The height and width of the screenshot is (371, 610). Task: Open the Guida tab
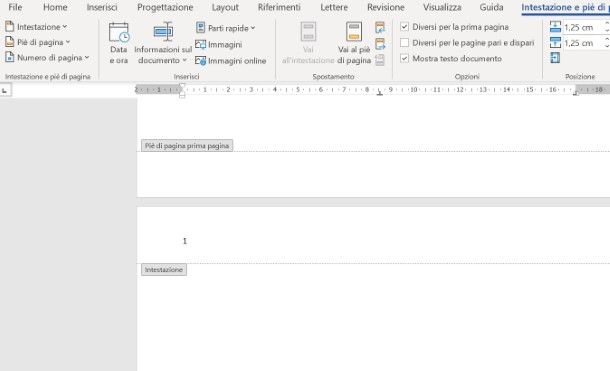(491, 7)
